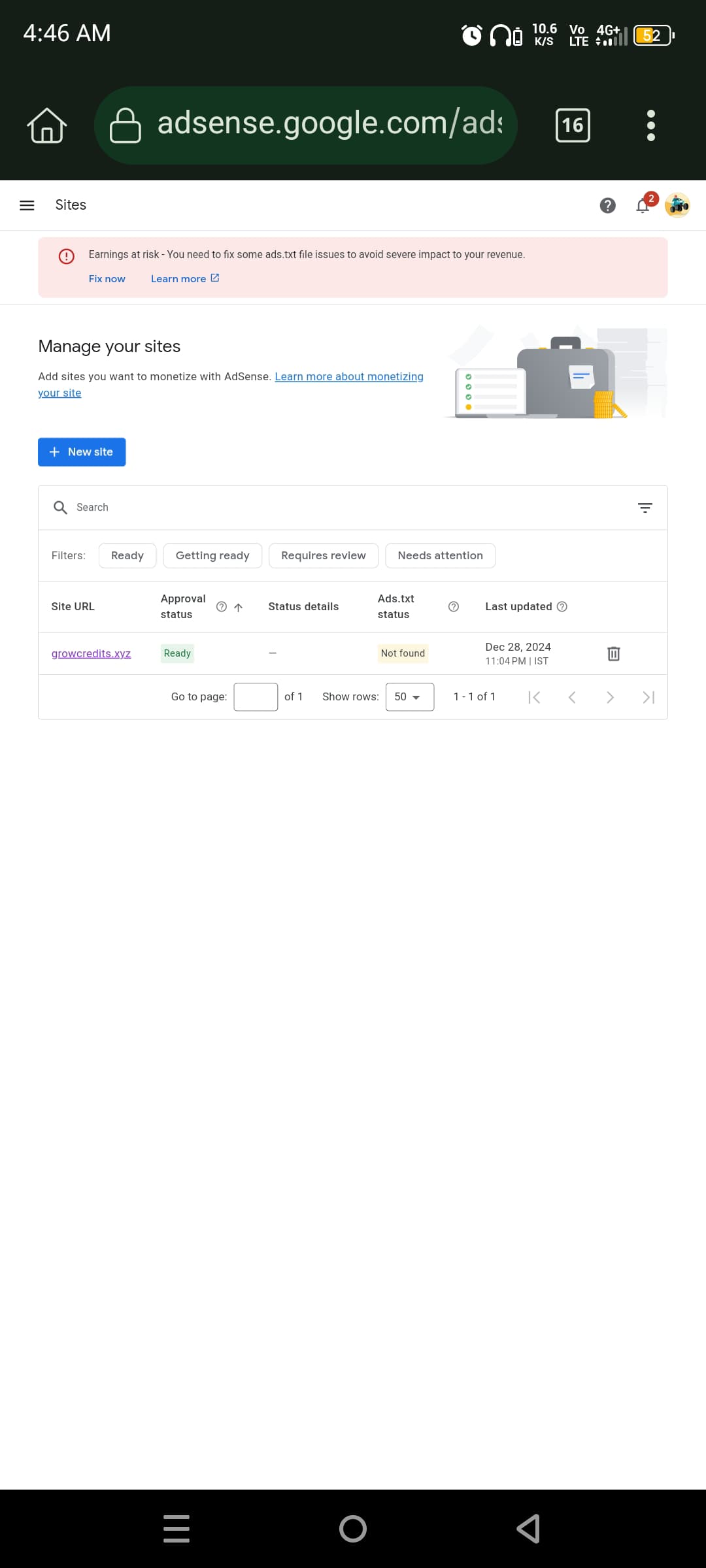Click Fix now in the warning banner
This screenshot has height=1568, width=706.
pos(107,279)
